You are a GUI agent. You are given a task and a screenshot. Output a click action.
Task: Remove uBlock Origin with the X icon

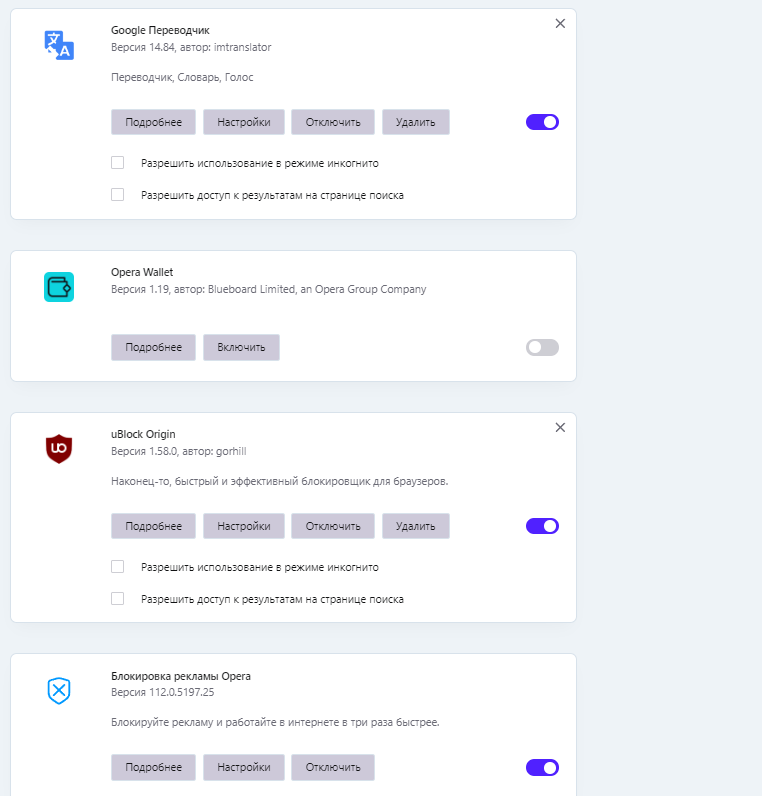560,427
